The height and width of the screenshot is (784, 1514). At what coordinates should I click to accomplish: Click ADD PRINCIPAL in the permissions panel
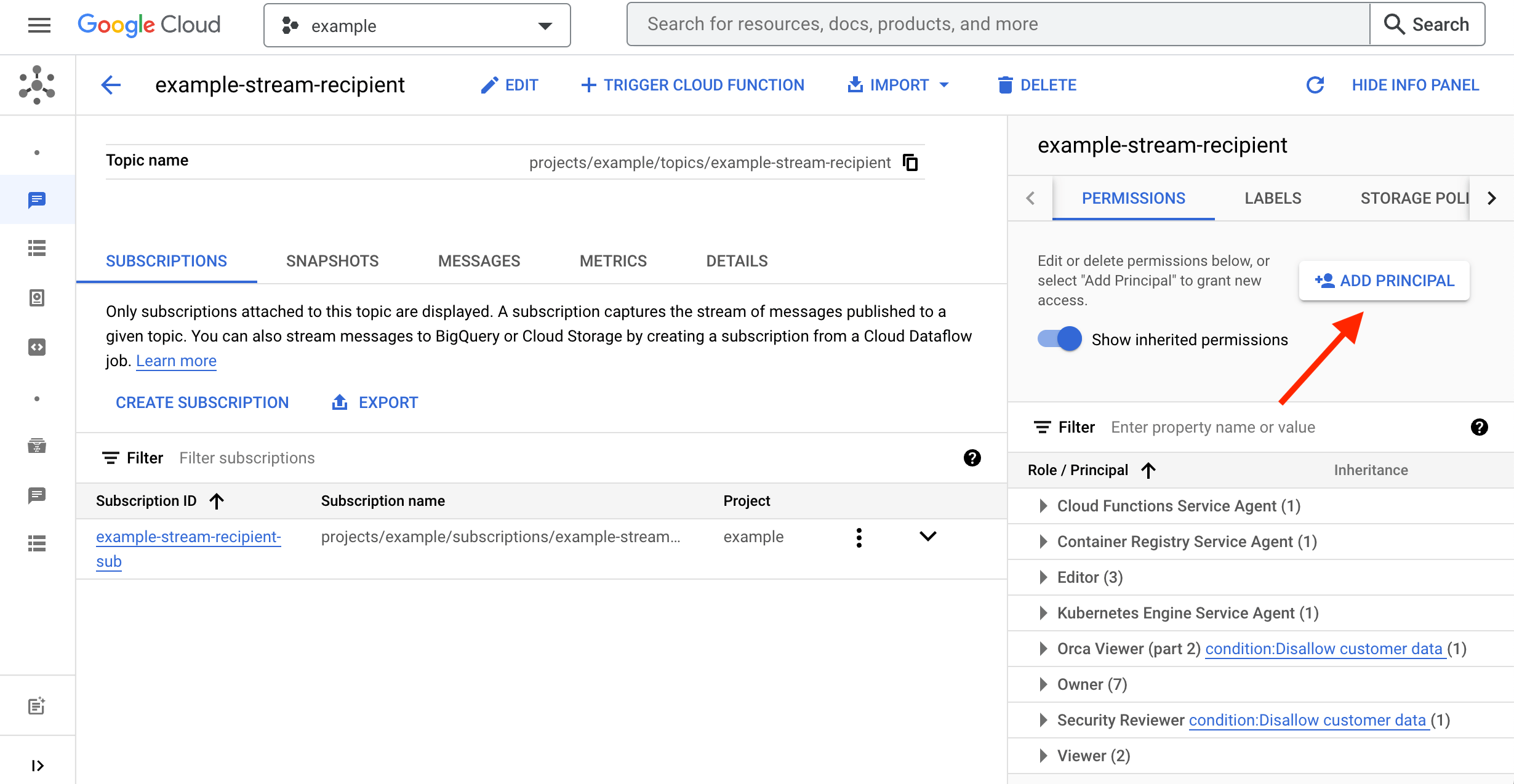1384,280
